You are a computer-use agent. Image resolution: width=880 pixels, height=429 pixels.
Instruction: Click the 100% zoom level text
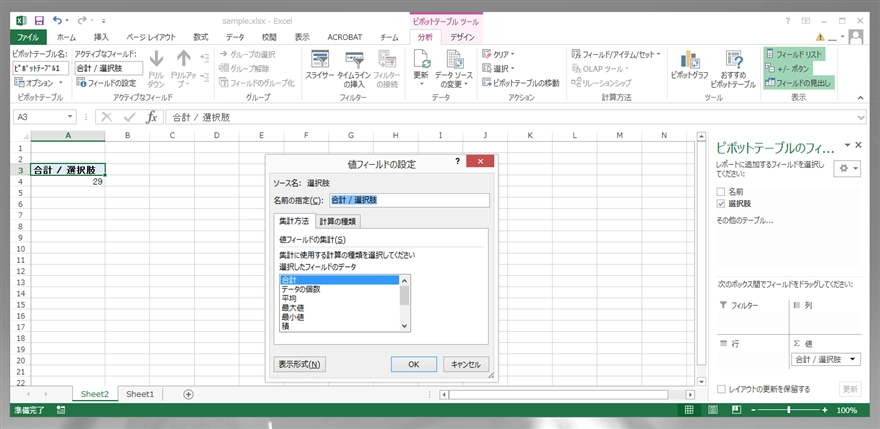click(x=846, y=410)
